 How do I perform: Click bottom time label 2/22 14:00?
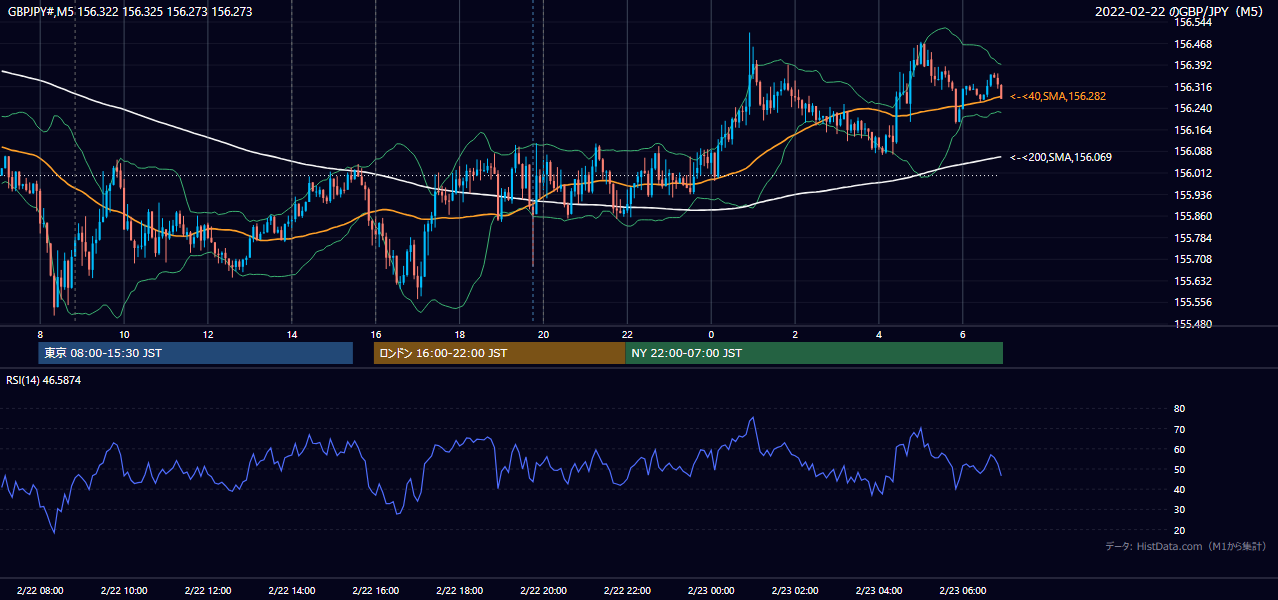pyautogui.click(x=291, y=591)
